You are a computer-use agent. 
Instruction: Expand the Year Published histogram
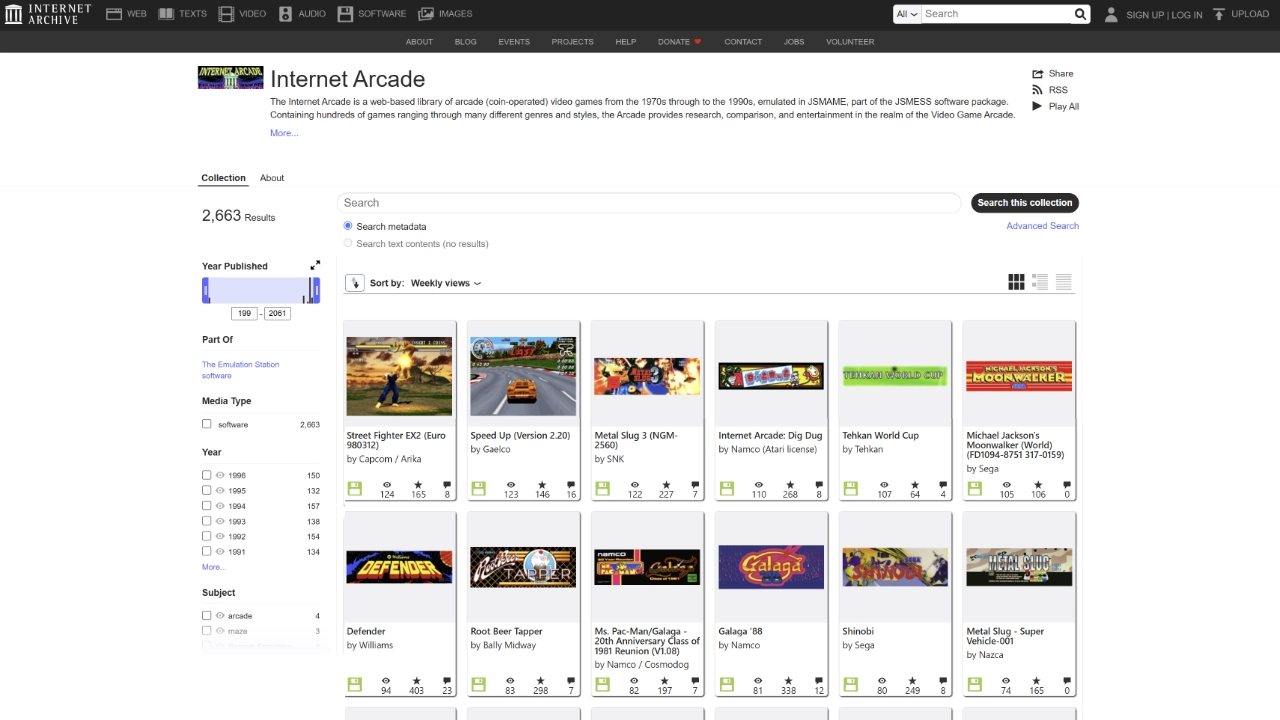tap(315, 265)
